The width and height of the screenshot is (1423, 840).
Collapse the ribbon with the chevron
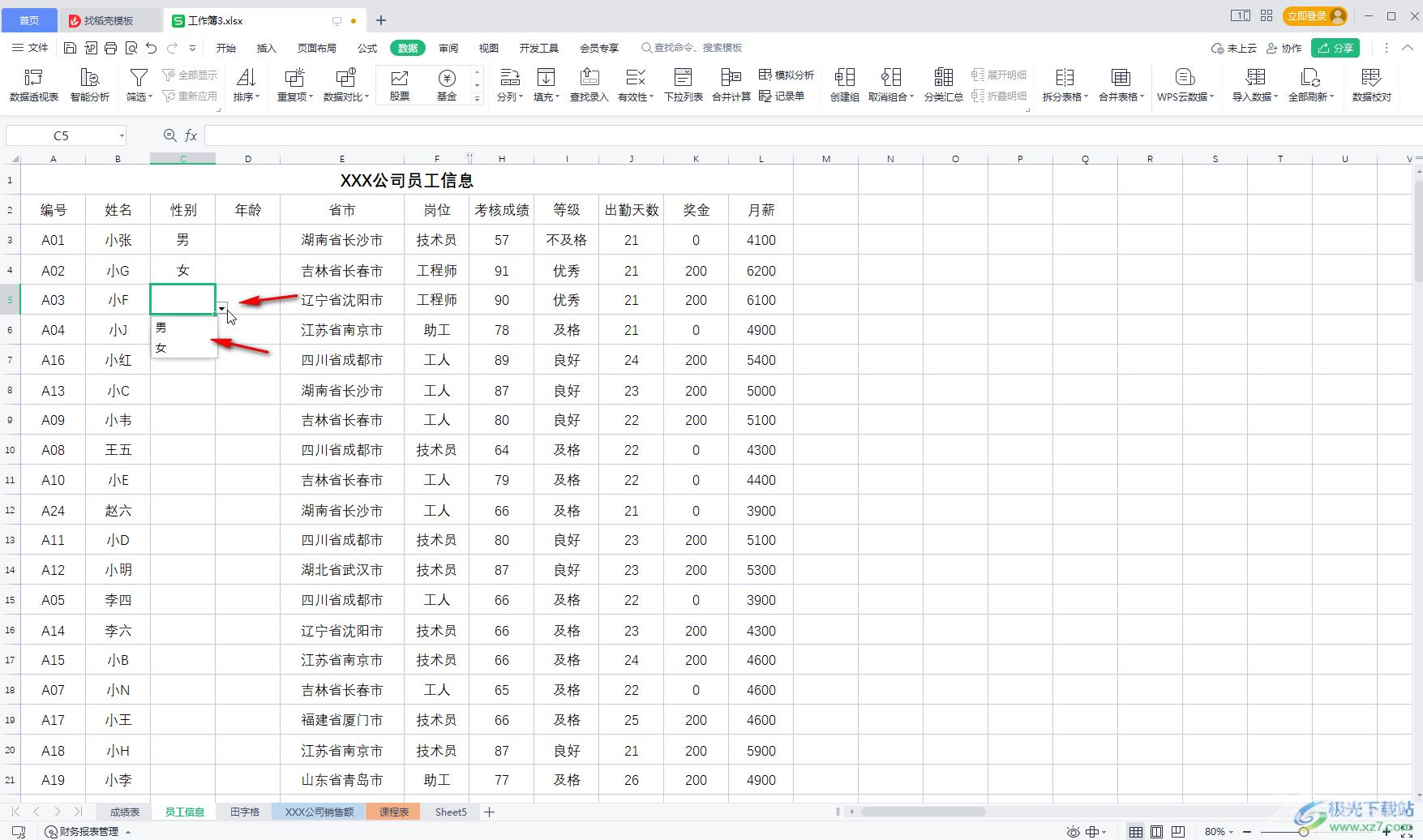tap(1408, 48)
